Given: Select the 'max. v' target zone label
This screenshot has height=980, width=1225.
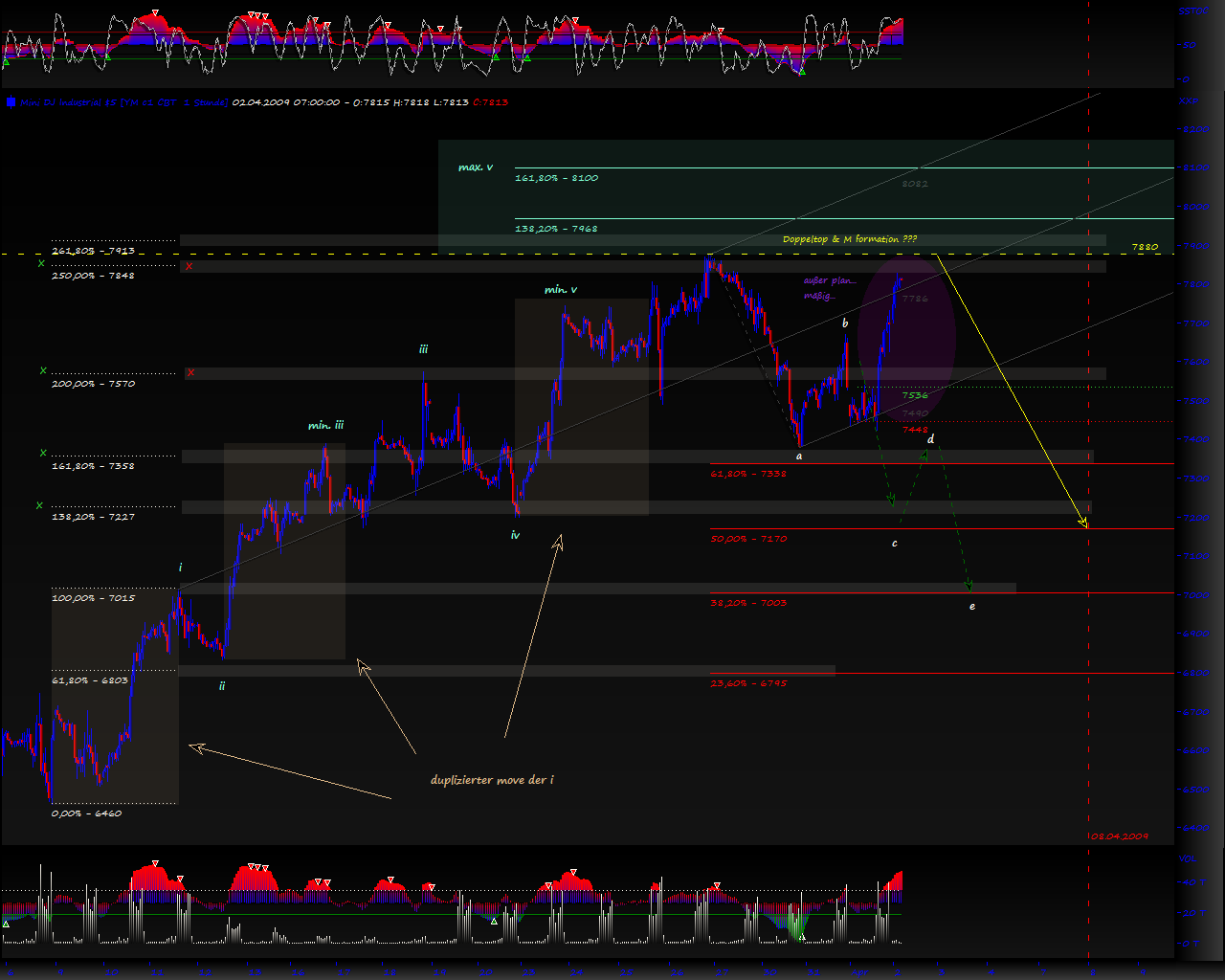Looking at the screenshot, I should tap(476, 167).
